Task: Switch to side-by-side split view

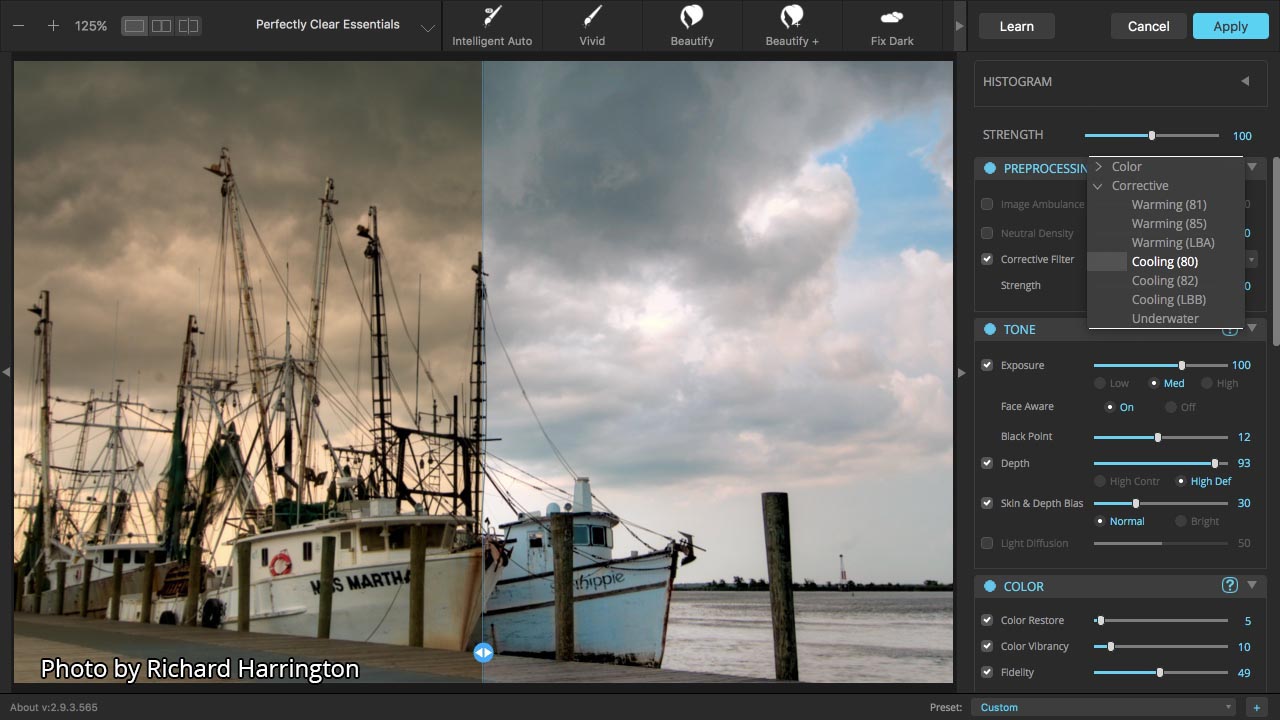Action: pos(161,26)
